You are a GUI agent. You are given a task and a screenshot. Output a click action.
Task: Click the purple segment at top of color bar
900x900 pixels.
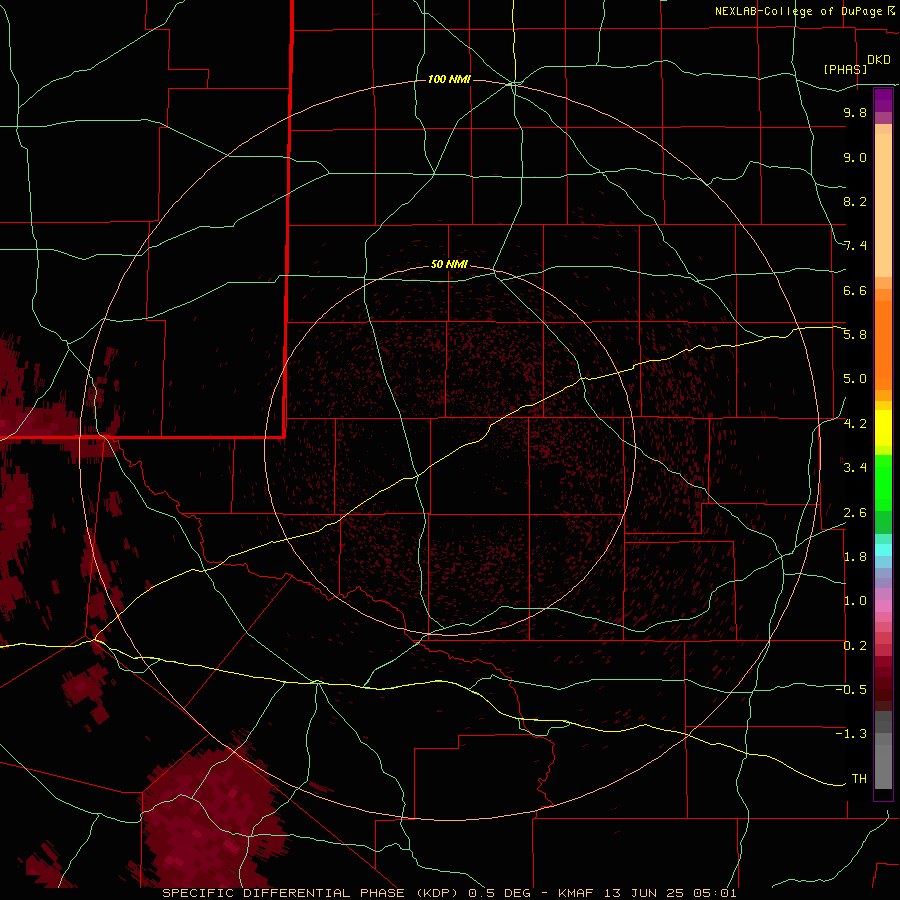883,101
